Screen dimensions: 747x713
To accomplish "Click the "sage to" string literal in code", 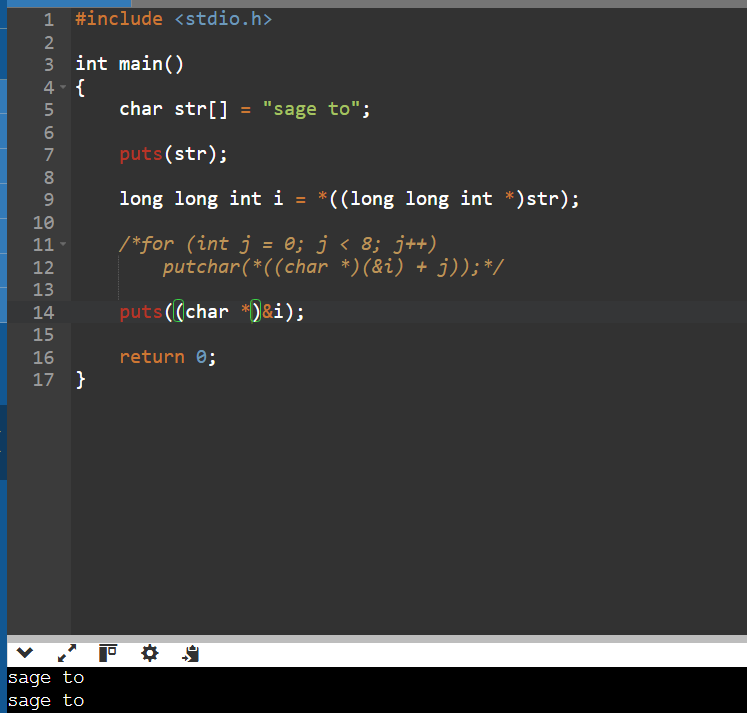I will (x=312, y=109).
